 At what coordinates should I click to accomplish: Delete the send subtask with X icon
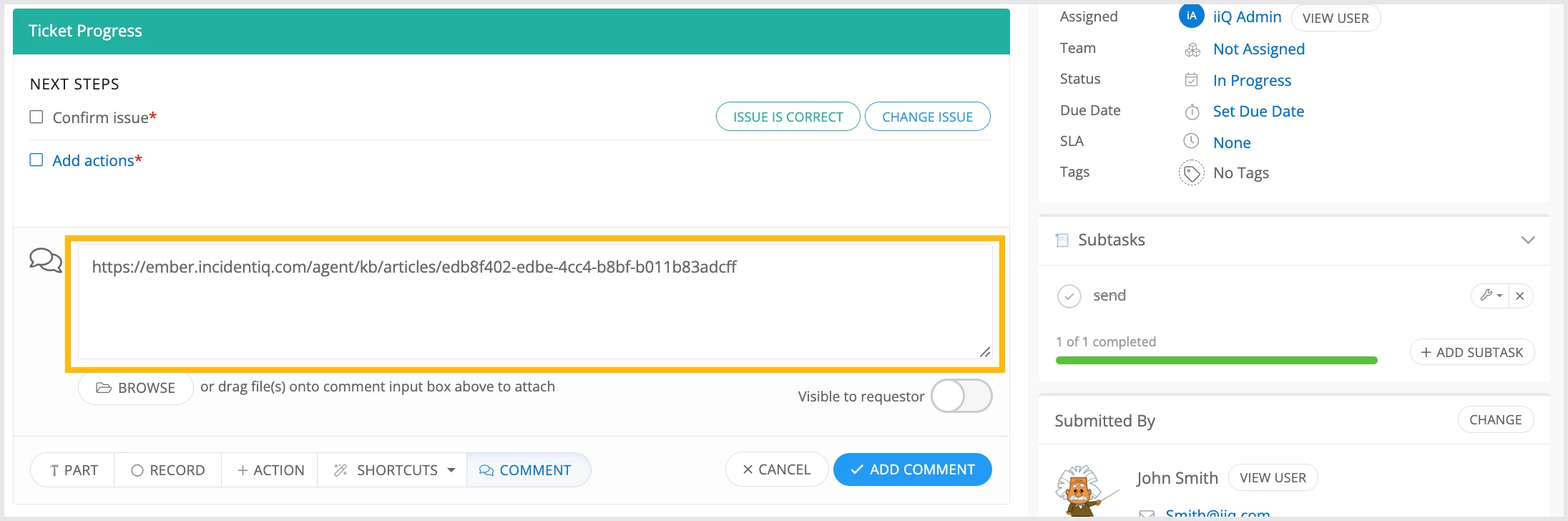point(1520,296)
